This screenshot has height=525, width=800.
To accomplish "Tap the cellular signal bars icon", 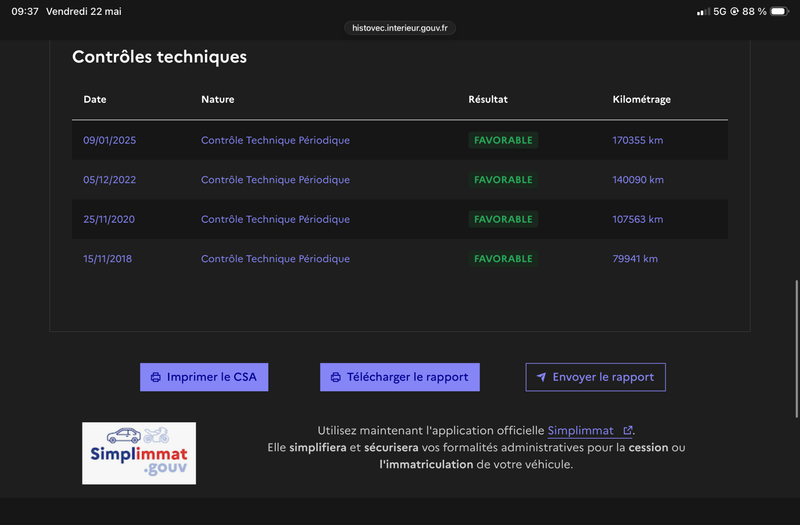I will tap(703, 11).
